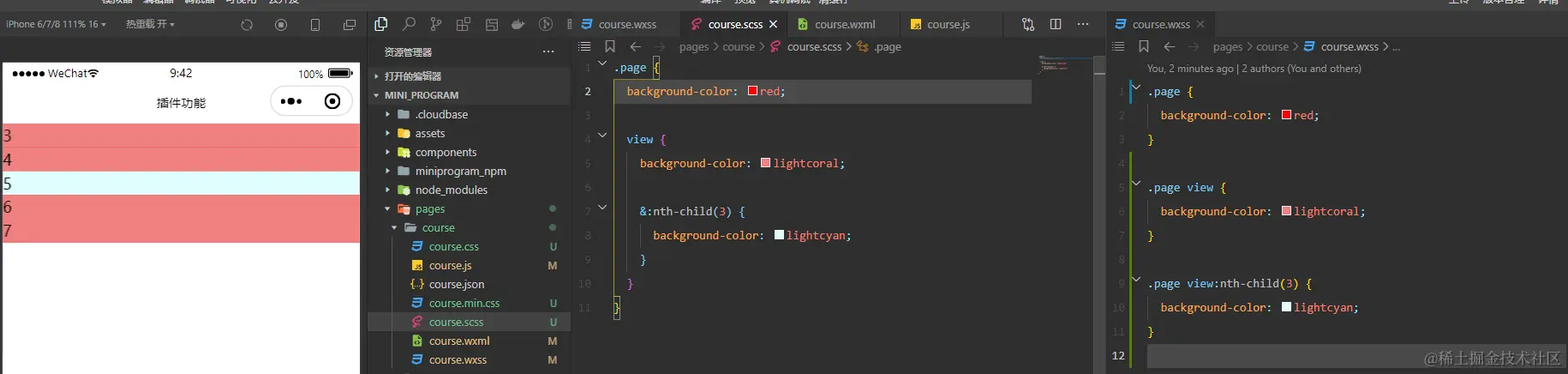Screen dimensions: 1568x374
Task: Click the "You, 2 minutes ago" blame text
Action: (x=1190, y=69)
